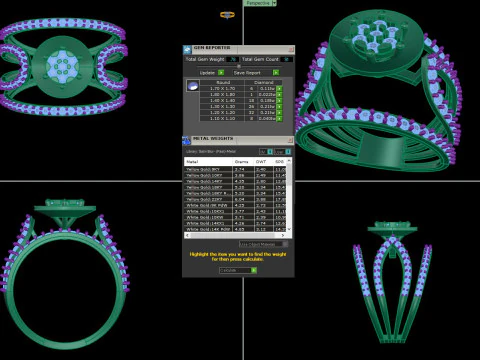Click green arrow for 1.80 X 1.80 row
The image size is (480, 360).
pos(279,95)
